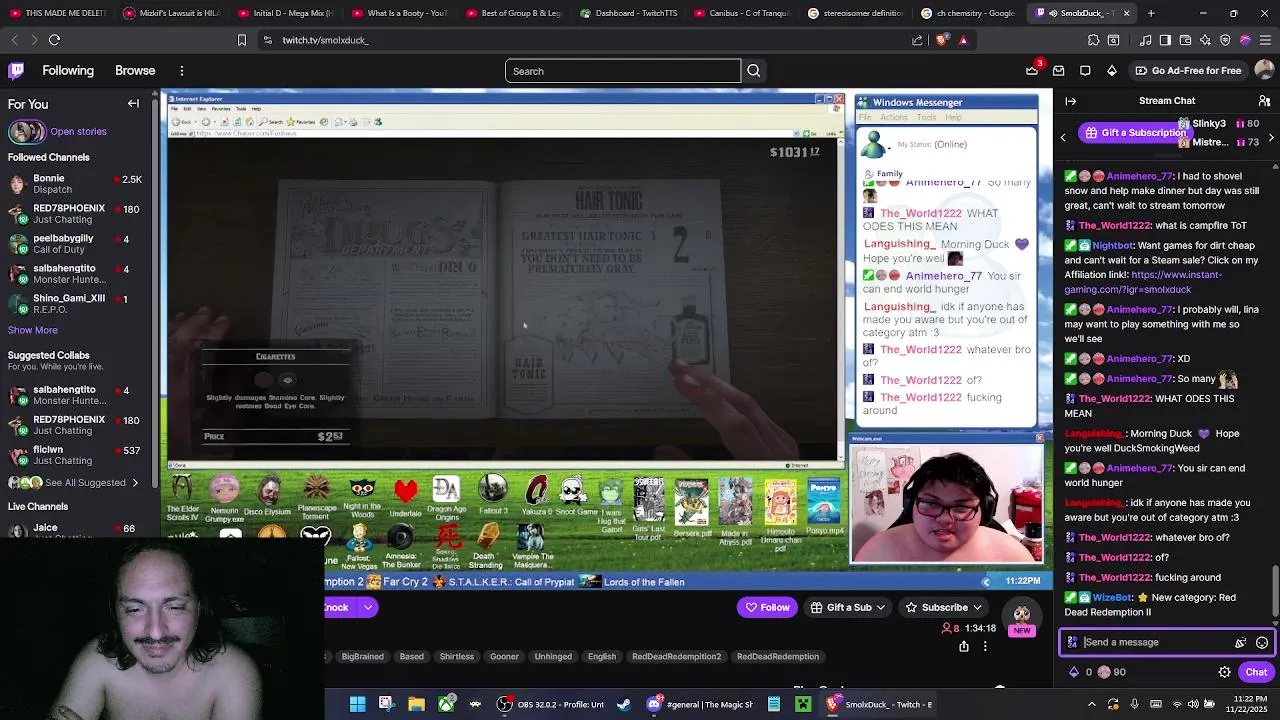
Task: Open chat settings gear icon
Action: pyautogui.click(x=1224, y=672)
